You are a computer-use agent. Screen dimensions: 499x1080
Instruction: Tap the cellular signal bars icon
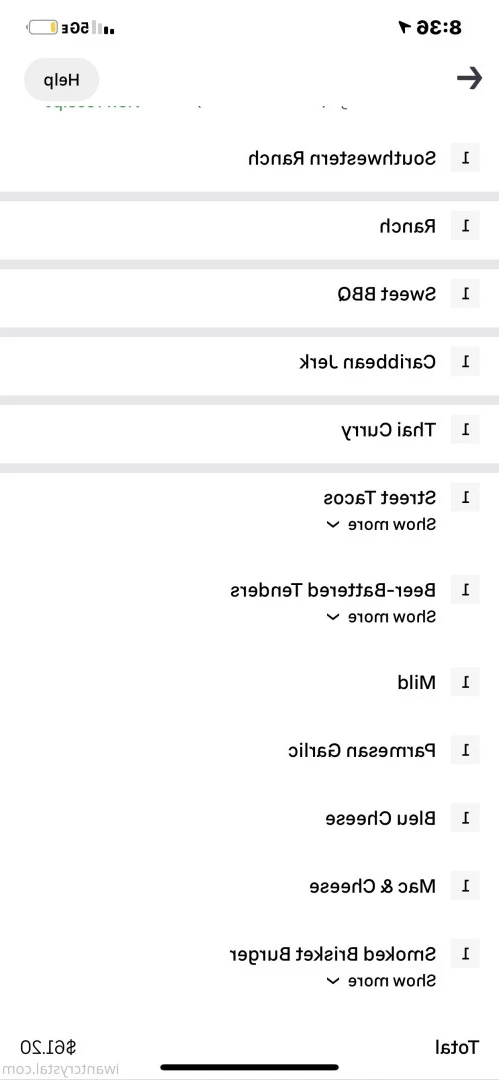[x=103, y=28]
